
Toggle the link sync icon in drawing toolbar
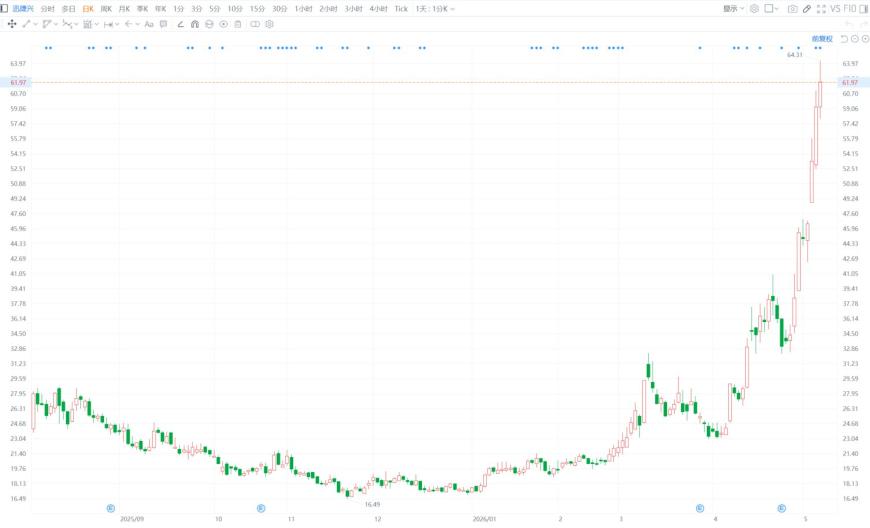point(255,24)
